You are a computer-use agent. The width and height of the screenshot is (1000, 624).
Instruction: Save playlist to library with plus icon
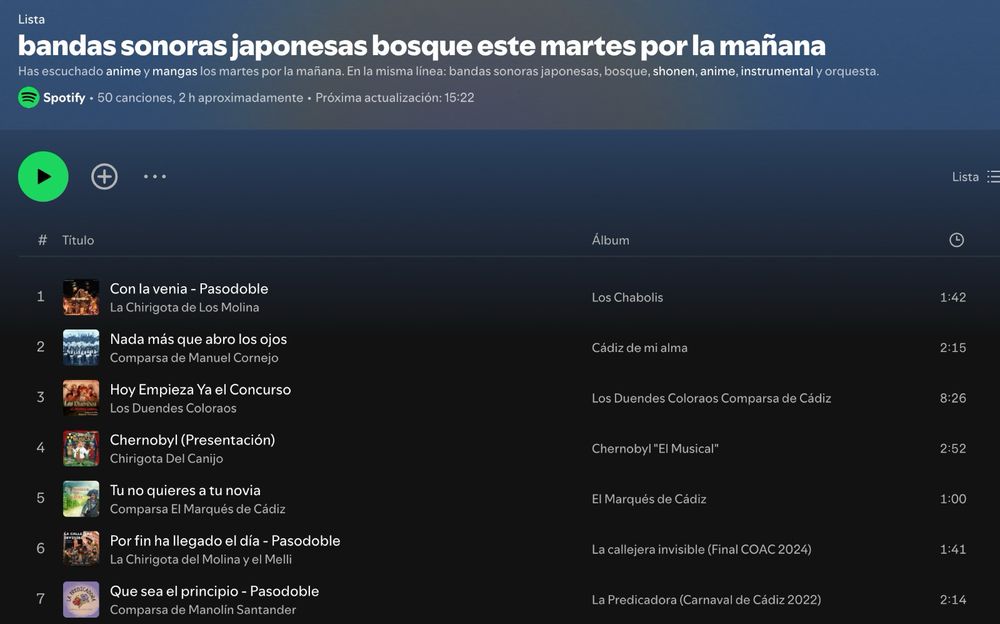click(x=105, y=177)
